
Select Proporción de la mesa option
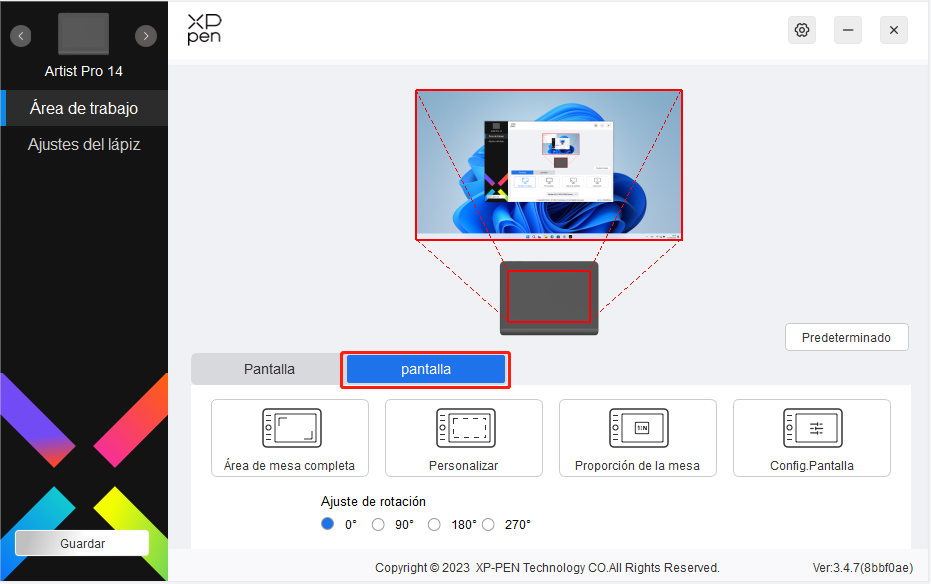tap(638, 438)
